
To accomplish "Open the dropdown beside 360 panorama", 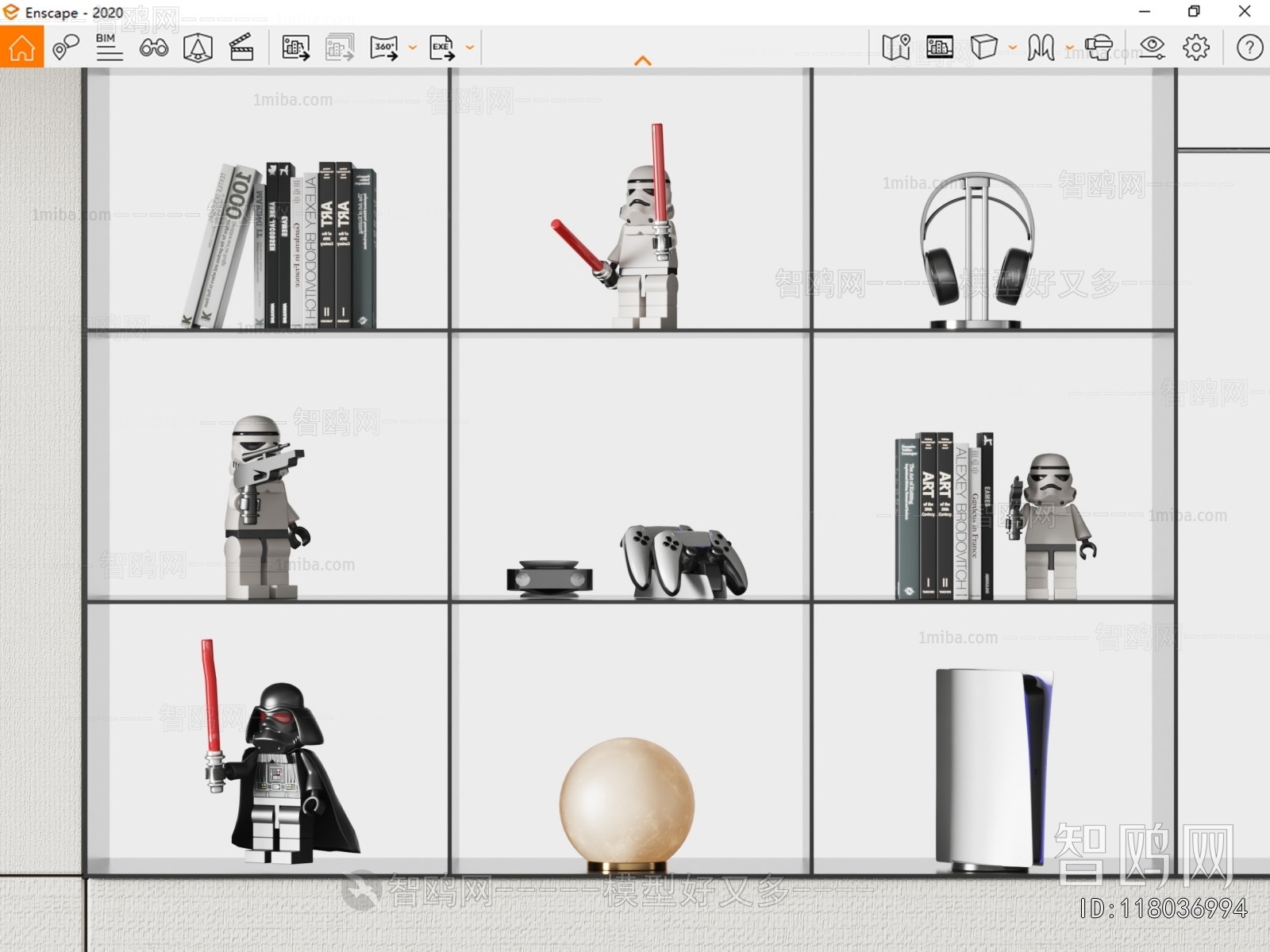I will tap(413, 48).
